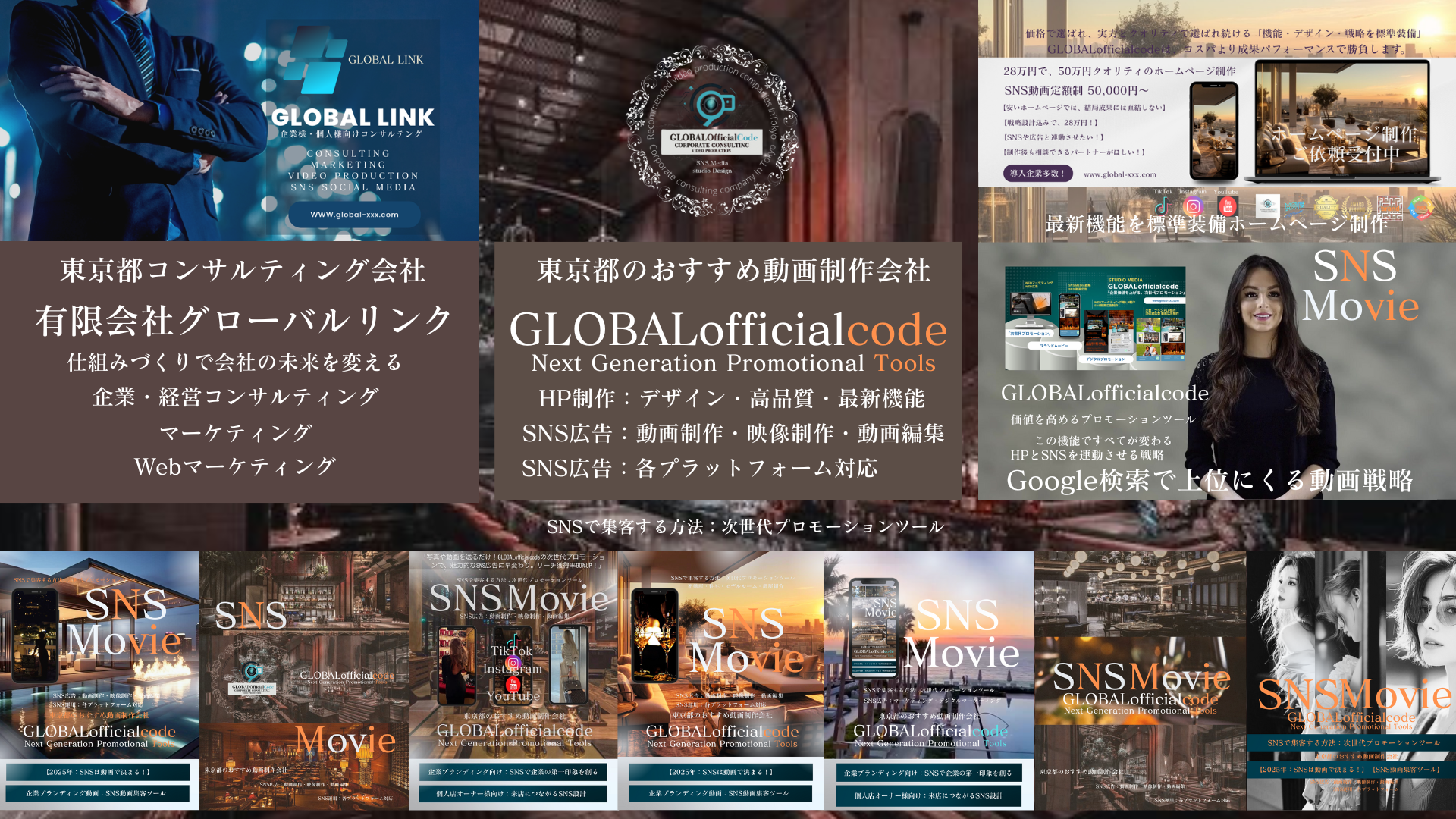Click the text SNS広告：動画制作・映像制作・動画編集 in center panel
The width and height of the screenshot is (1456, 819).
[733, 433]
